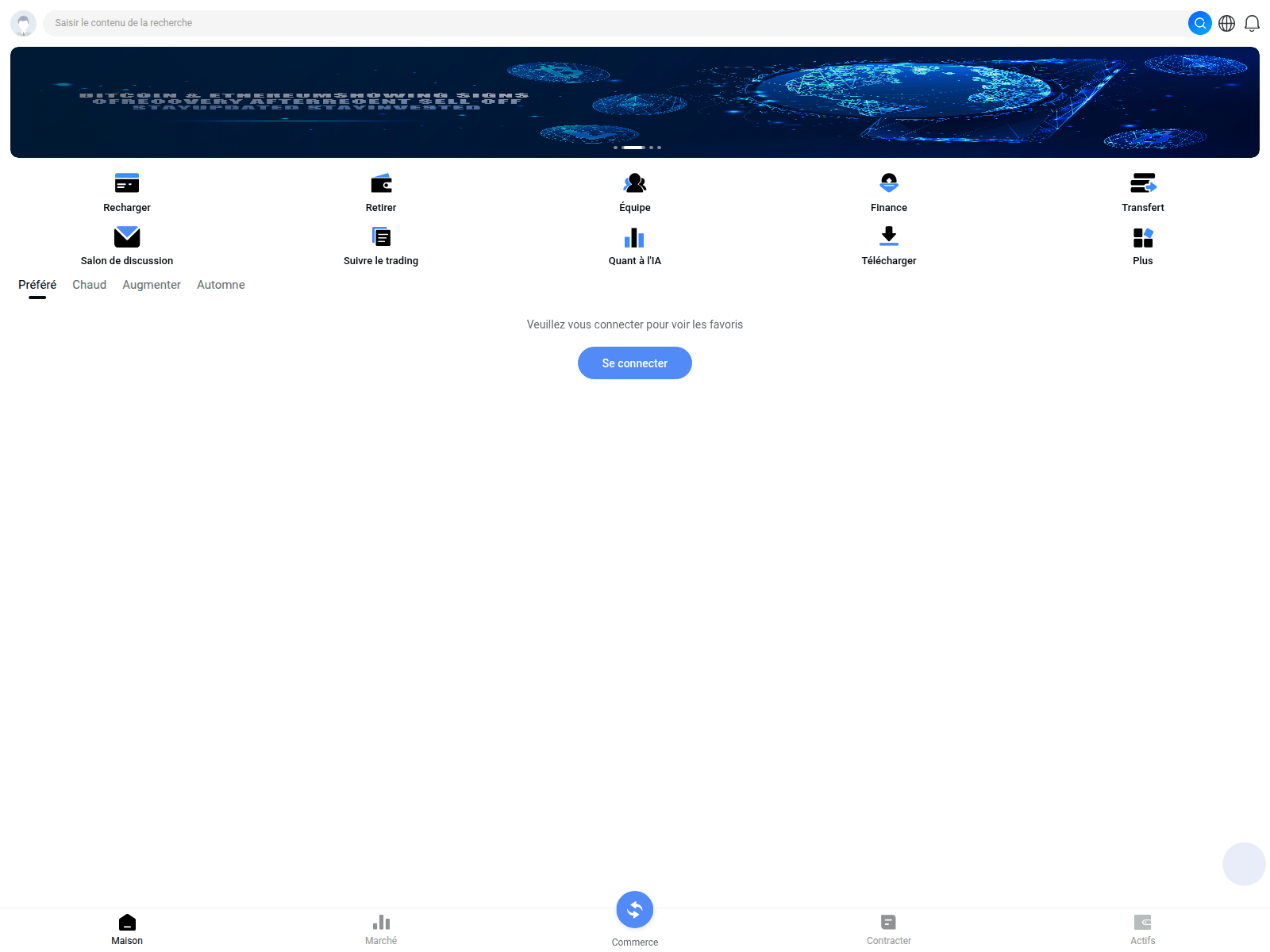Image resolution: width=1270 pixels, height=952 pixels.
Task: Go to Maison in bottom navigation
Action: pos(127,930)
